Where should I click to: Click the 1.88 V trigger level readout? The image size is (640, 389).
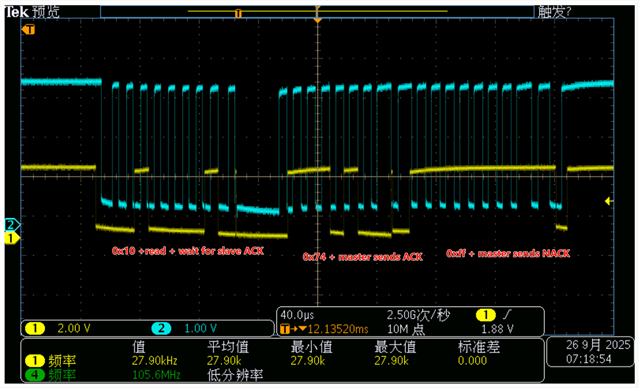click(497, 329)
